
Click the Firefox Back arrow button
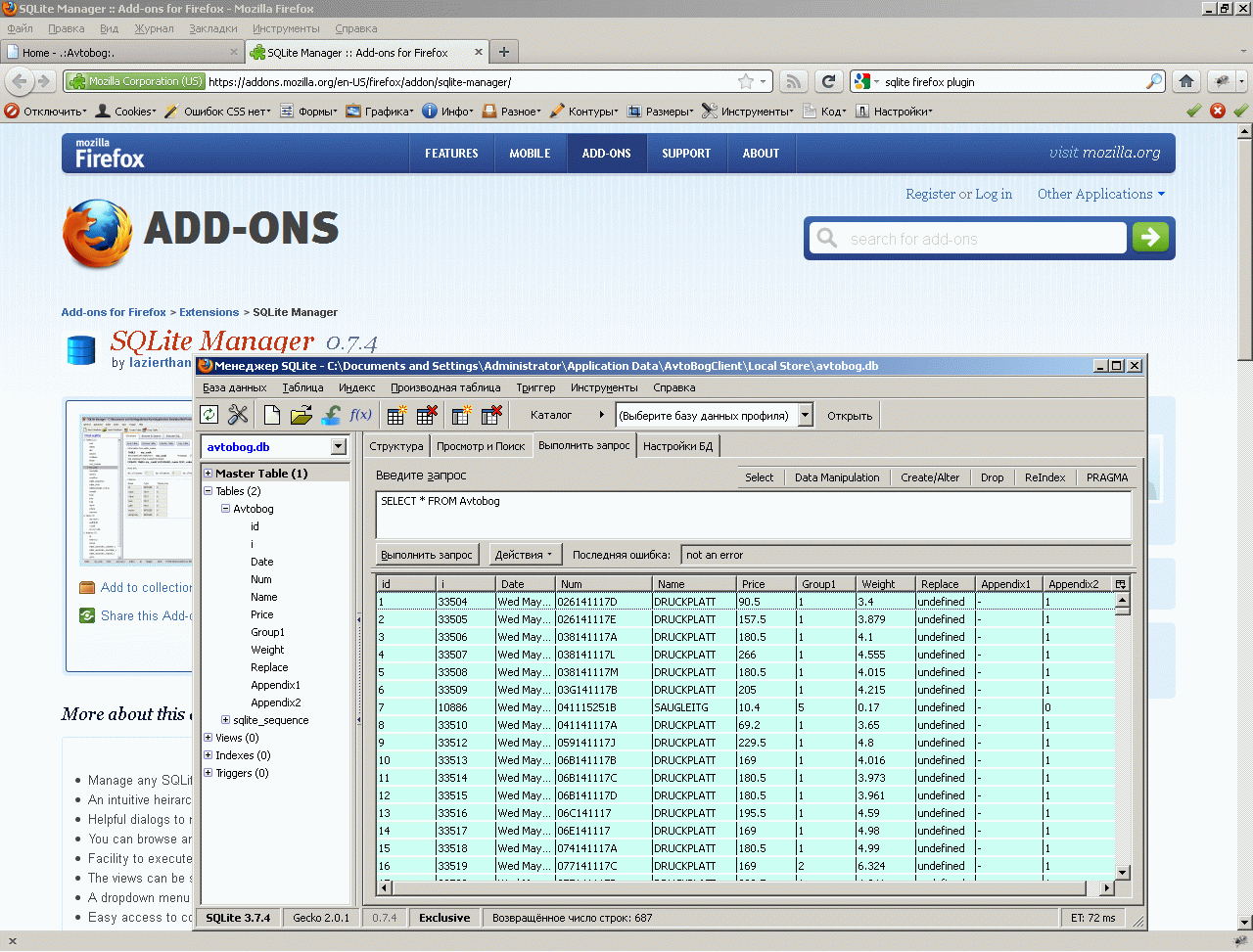(x=20, y=81)
